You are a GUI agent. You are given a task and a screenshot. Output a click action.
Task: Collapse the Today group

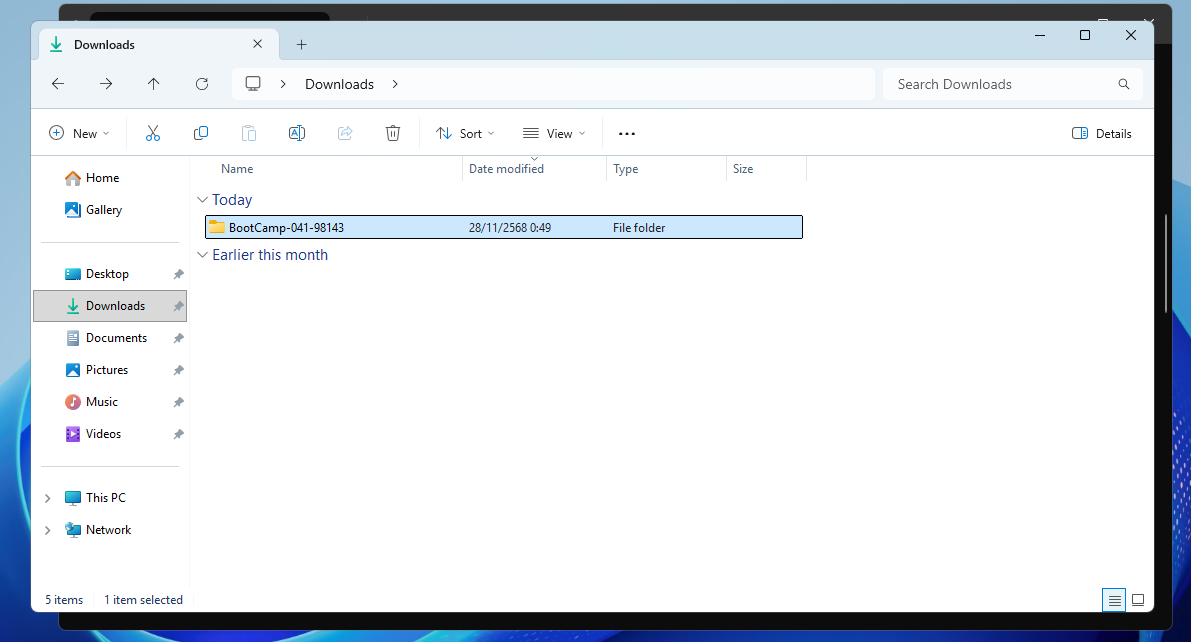(203, 200)
